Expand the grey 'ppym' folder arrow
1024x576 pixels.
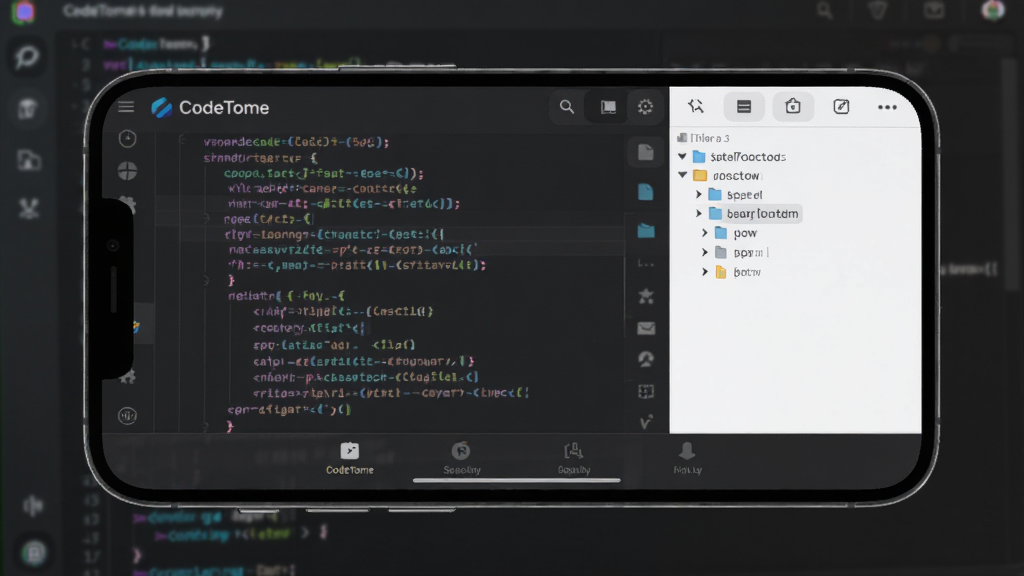pos(705,252)
